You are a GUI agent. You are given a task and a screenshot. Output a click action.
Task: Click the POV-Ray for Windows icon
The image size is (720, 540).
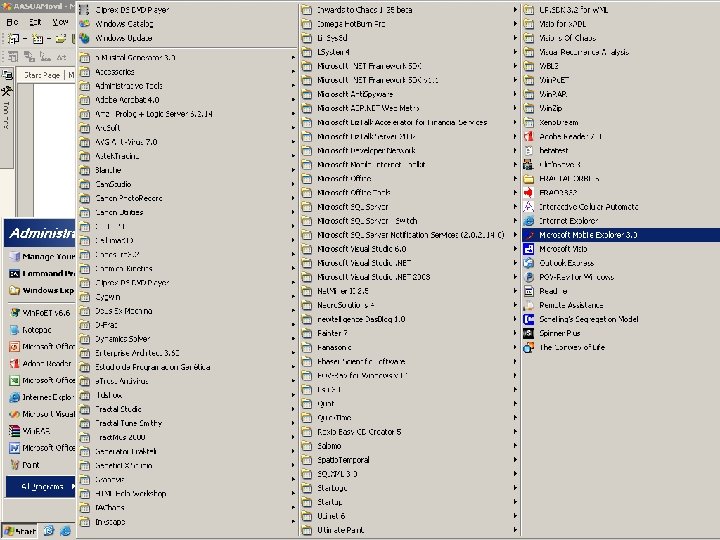pyautogui.click(x=529, y=277)
